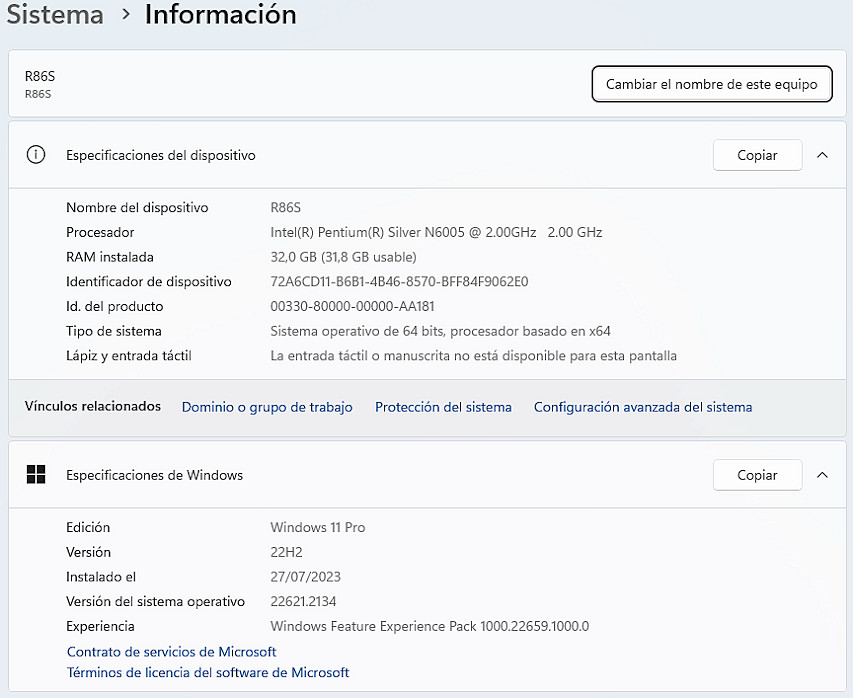Click the Información breadcrumb title
This screenshot has height=698, width=853.
[220, 14]
